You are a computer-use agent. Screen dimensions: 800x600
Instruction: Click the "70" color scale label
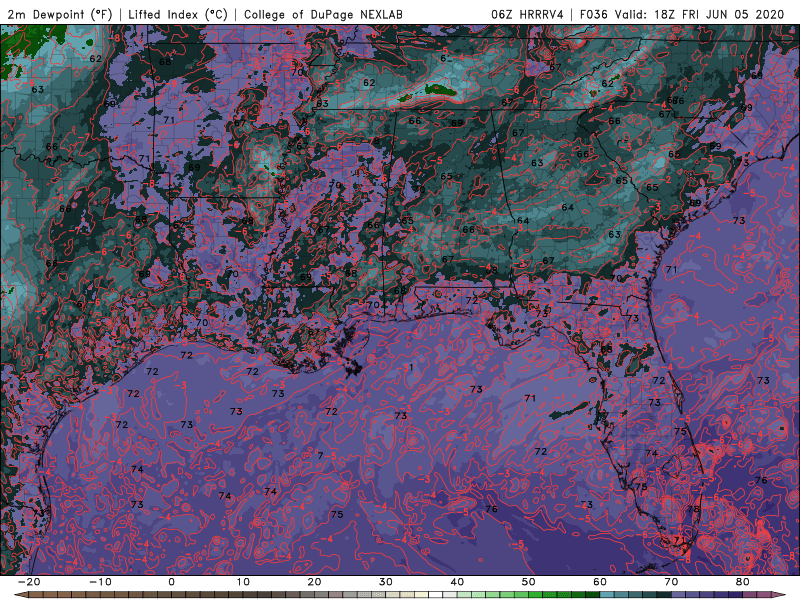click(x=671, y=582)
